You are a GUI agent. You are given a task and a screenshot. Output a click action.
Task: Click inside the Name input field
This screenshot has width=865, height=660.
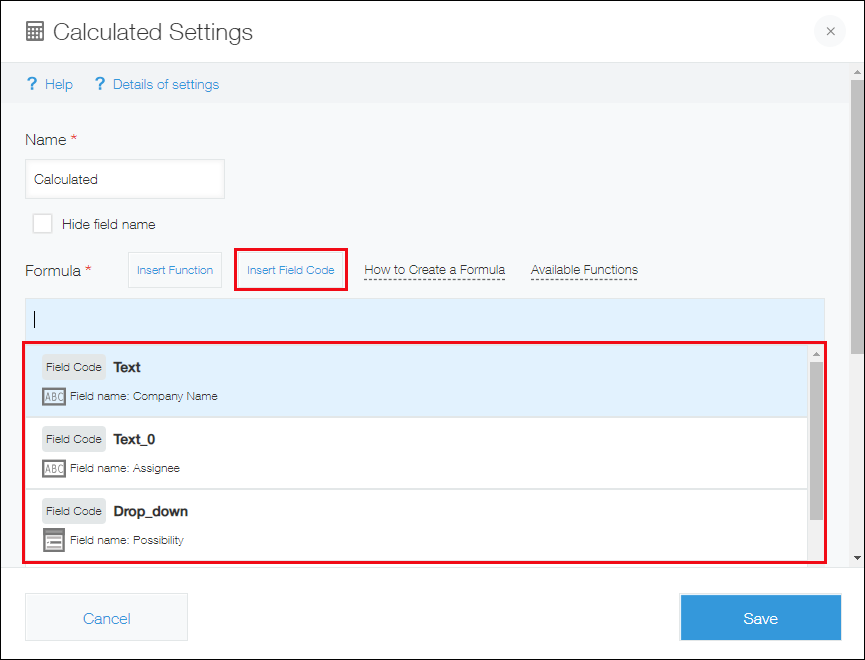(x=124, y=178)
